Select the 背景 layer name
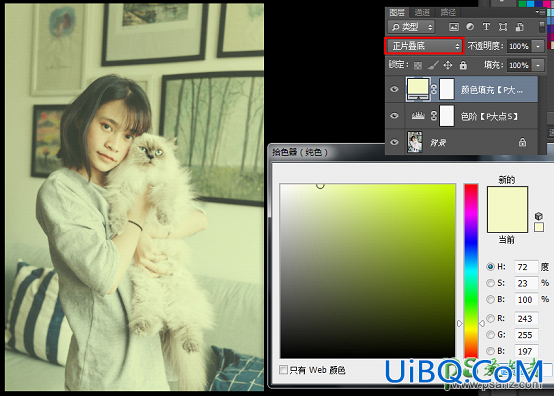This screenshot has height=396, width=554. click(x=438, y=142)
